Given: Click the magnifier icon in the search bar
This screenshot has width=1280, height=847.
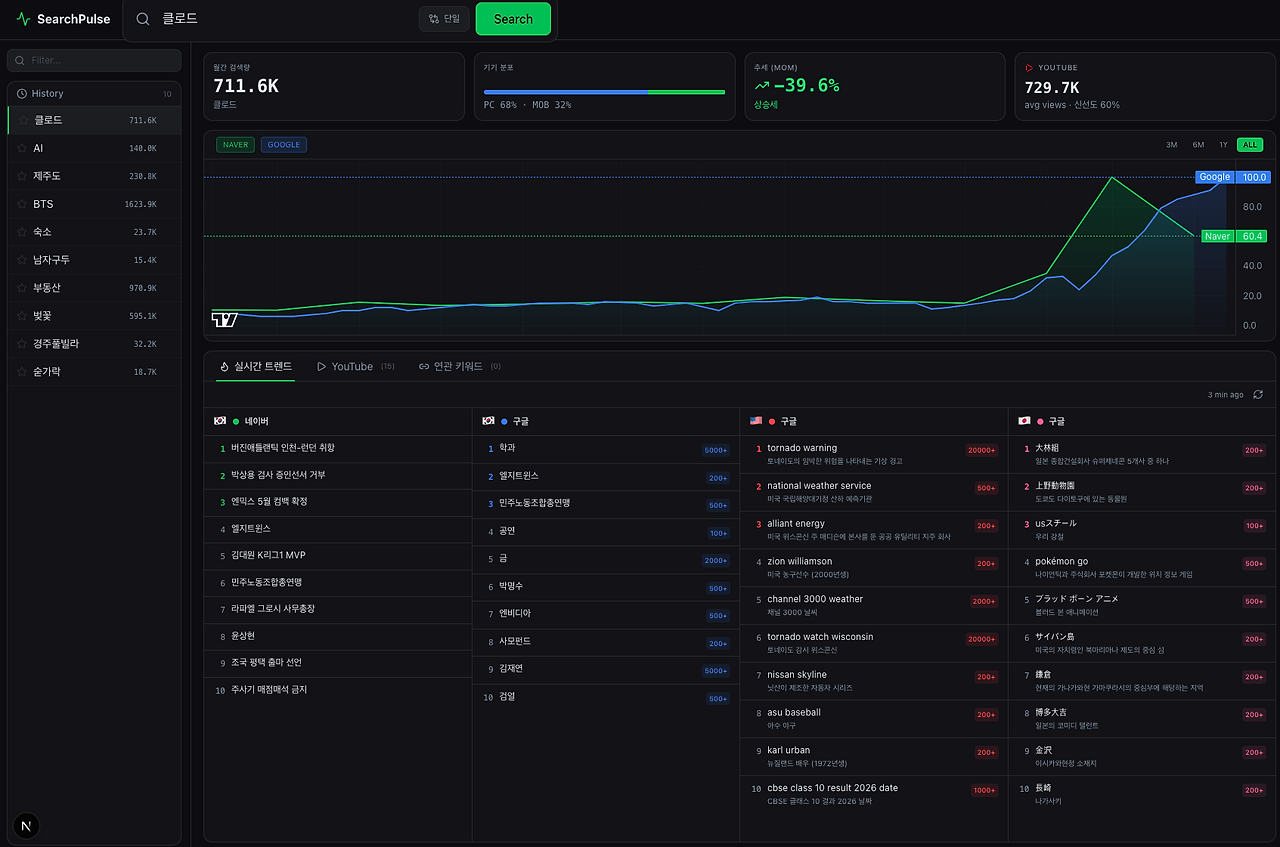Looking at the screenshot, I should [143, 19].
